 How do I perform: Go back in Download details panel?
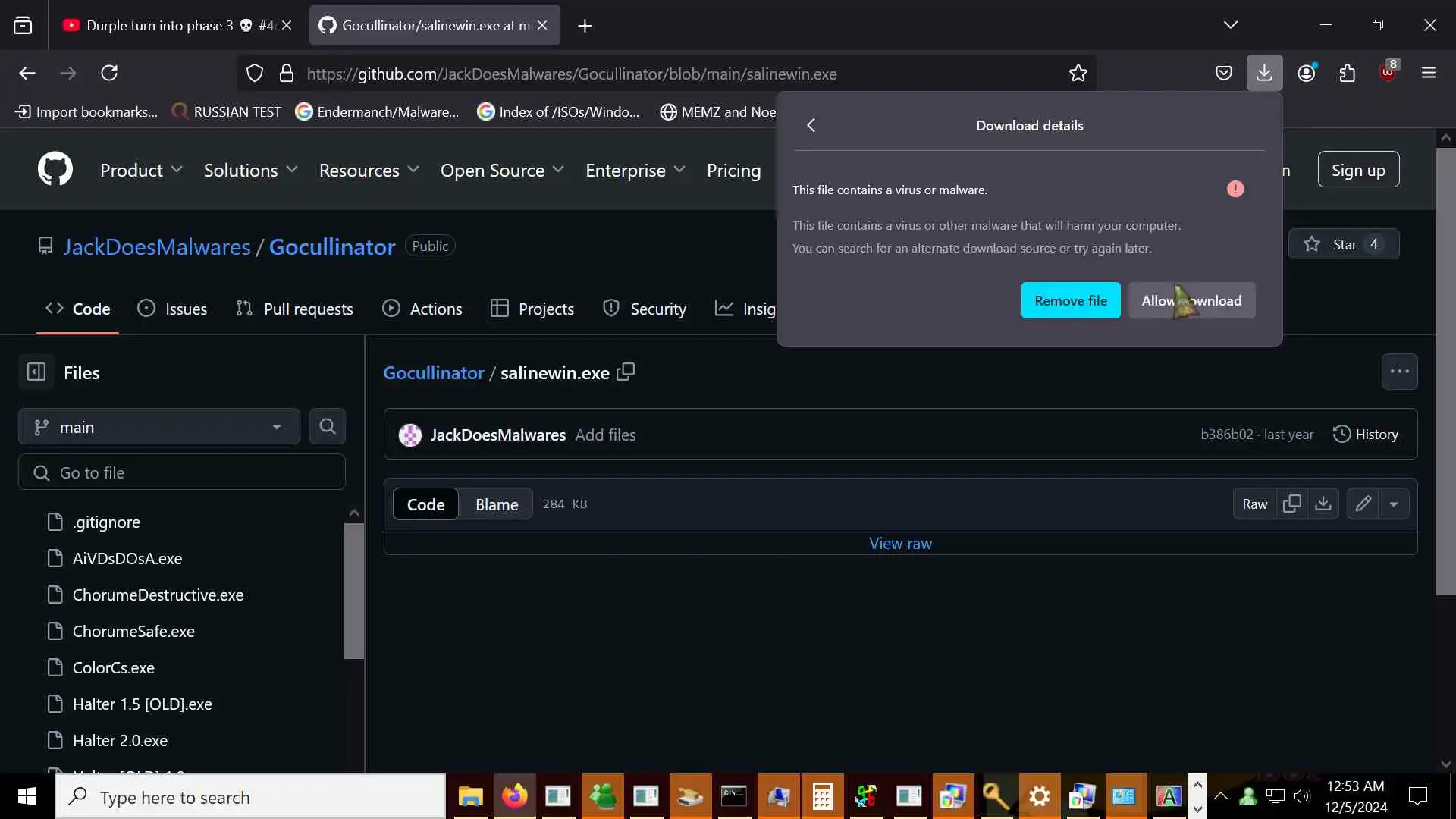coord(811,125)
